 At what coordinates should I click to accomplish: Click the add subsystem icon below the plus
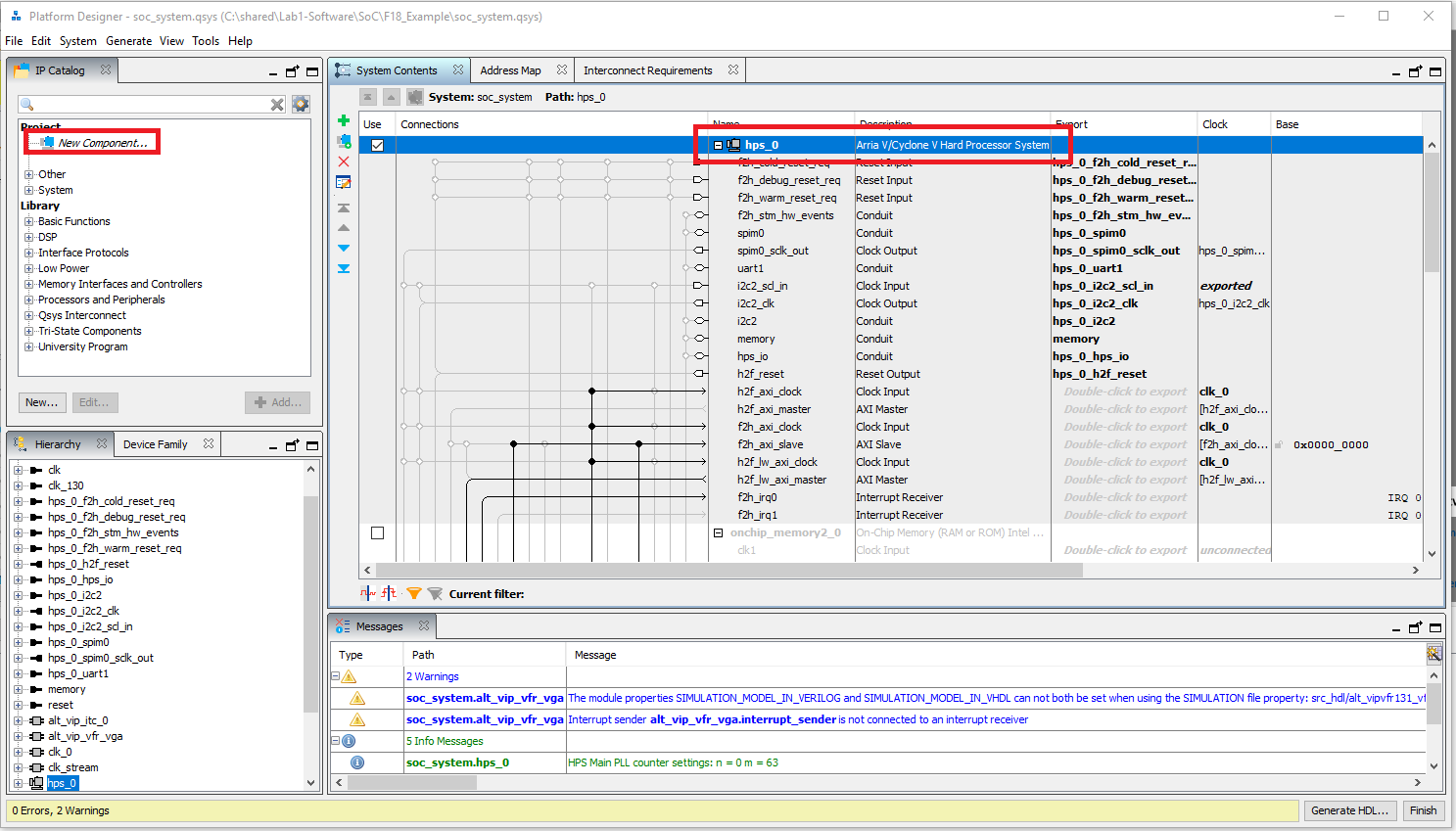(344, 141)
